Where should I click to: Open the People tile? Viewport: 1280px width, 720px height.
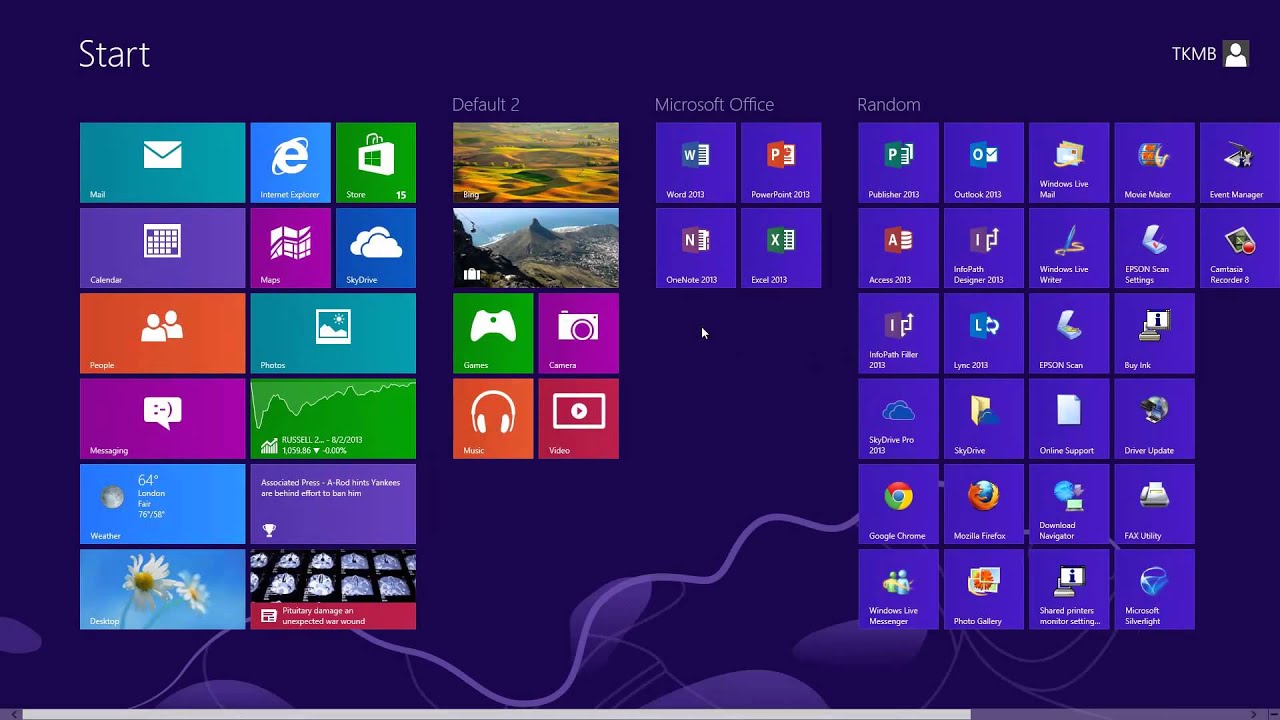162,333
